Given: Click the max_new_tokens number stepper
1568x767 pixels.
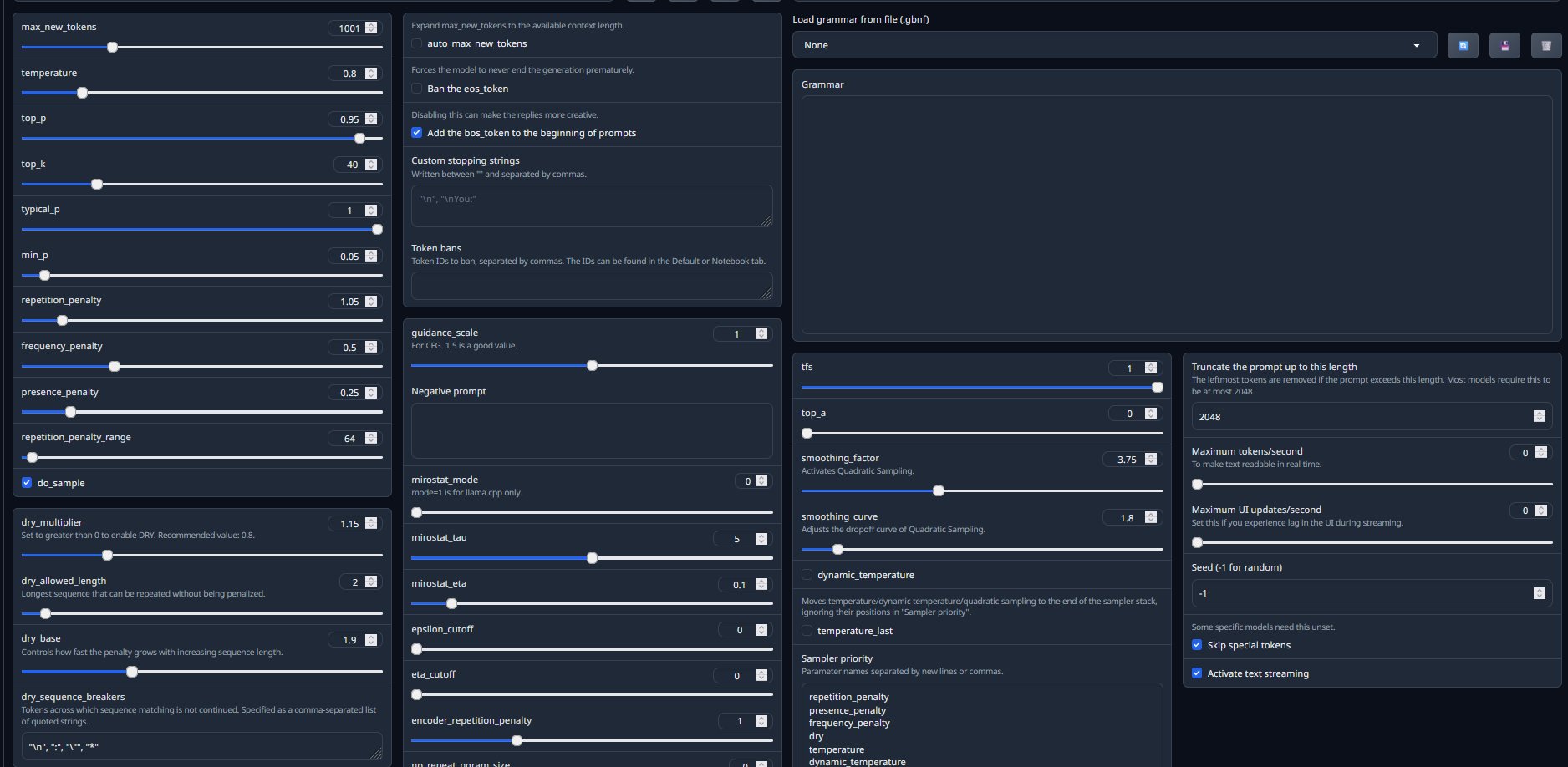Looking at the screenshot, I should point(371,28).
